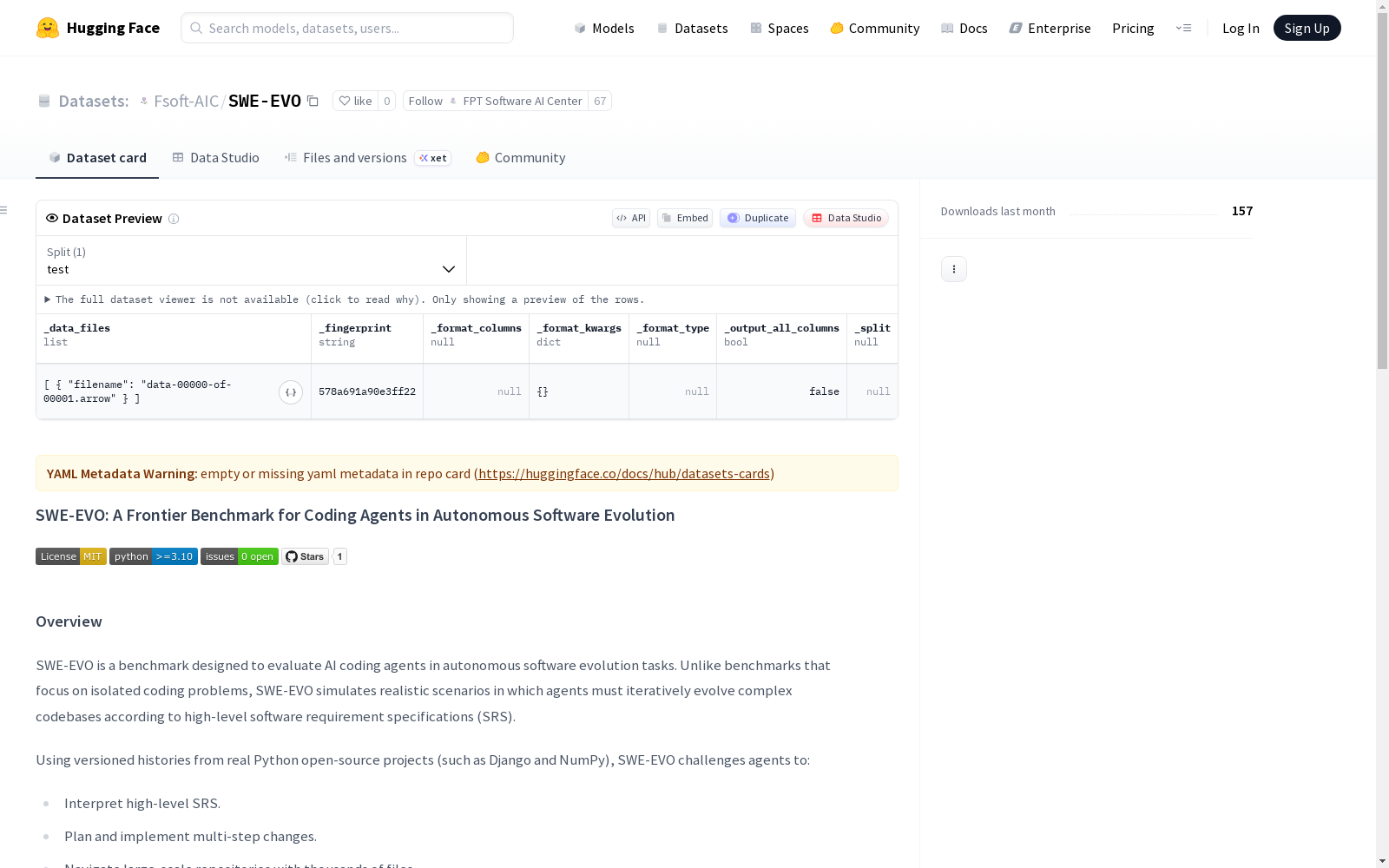This screenshot has width=1389, height=868.
Task: Select the fingerprint value 578a691a90e3ff22
Action: click(367, 391)
